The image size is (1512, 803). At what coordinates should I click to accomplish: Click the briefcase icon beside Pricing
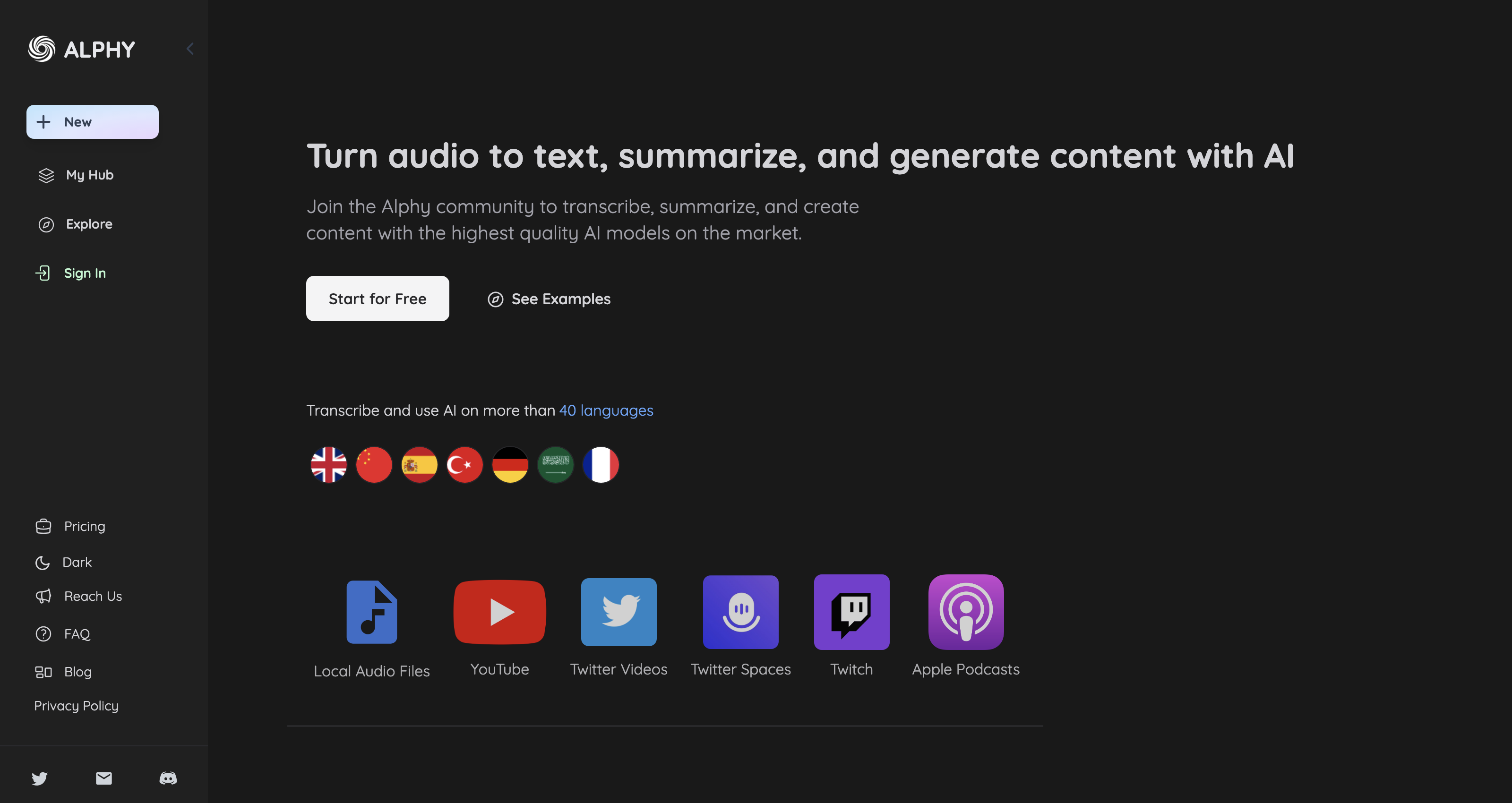(x=43, y=527)
